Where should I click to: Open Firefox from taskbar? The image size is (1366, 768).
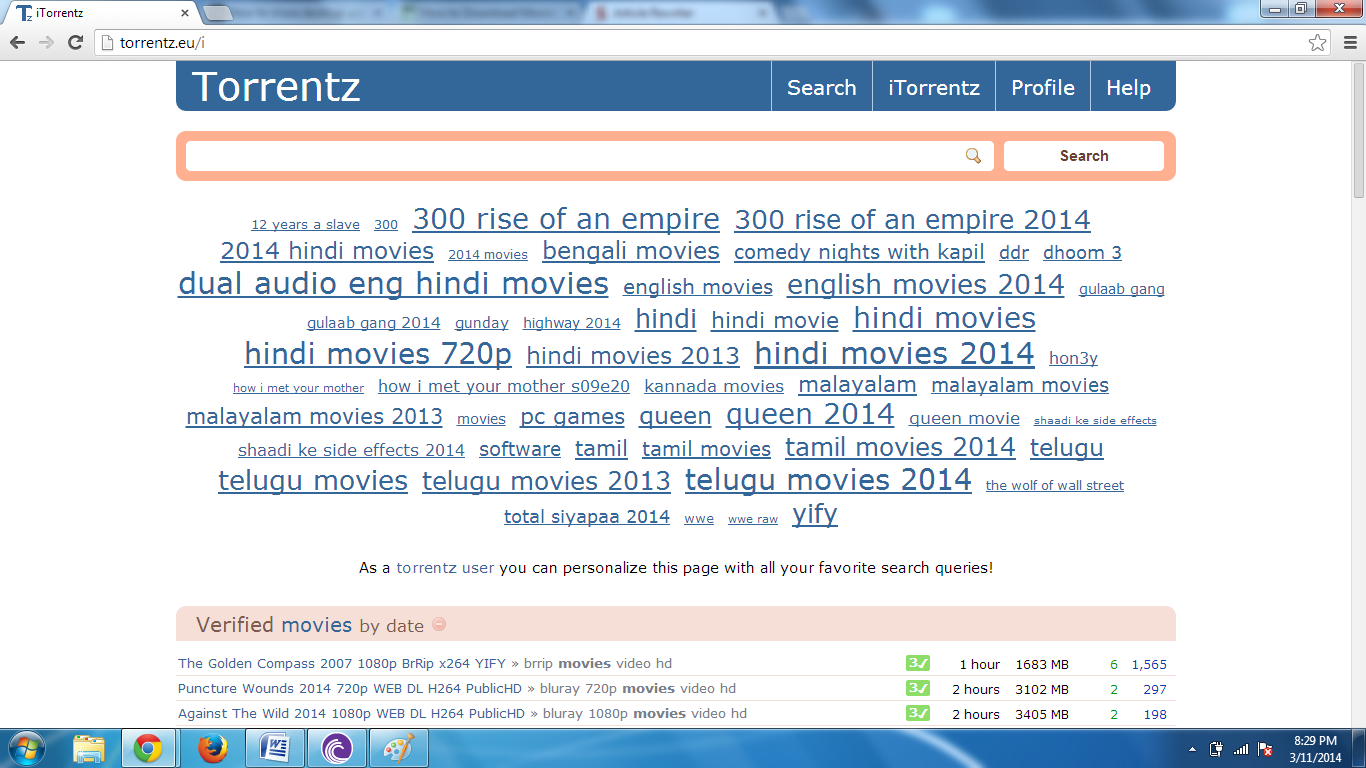[211, 748]
